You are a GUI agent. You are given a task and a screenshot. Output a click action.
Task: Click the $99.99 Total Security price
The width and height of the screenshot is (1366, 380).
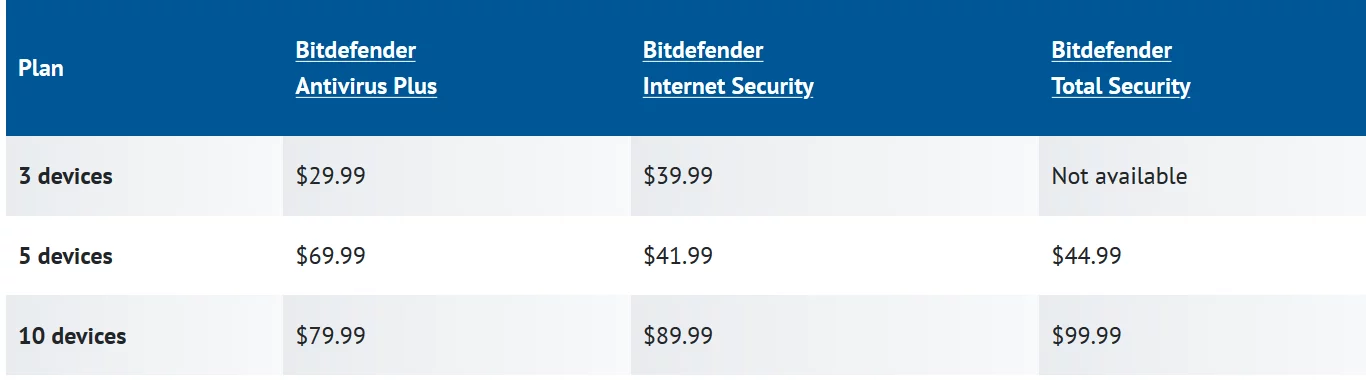(x=1087, y=336)
